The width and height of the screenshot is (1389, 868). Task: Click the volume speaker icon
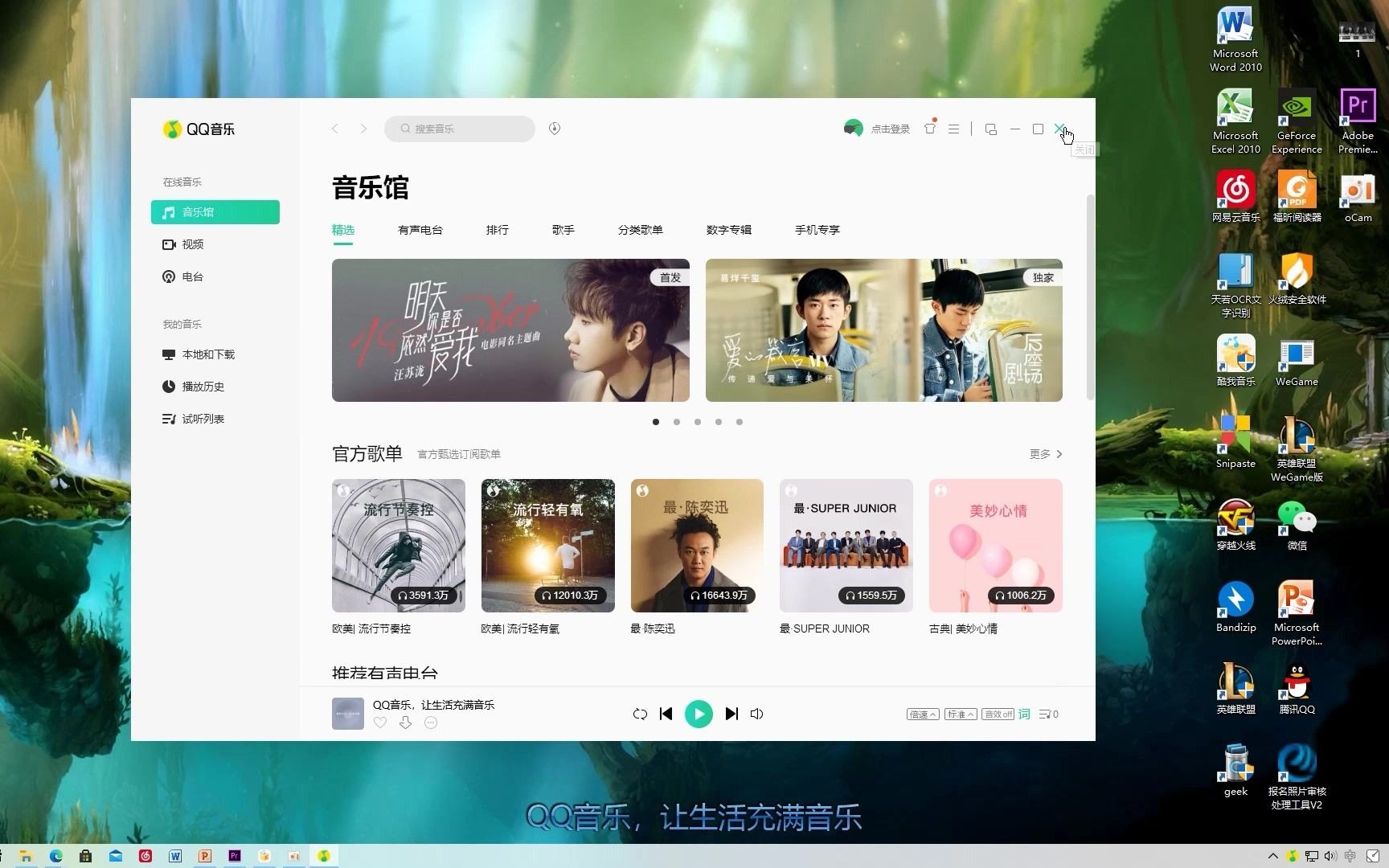756,714
